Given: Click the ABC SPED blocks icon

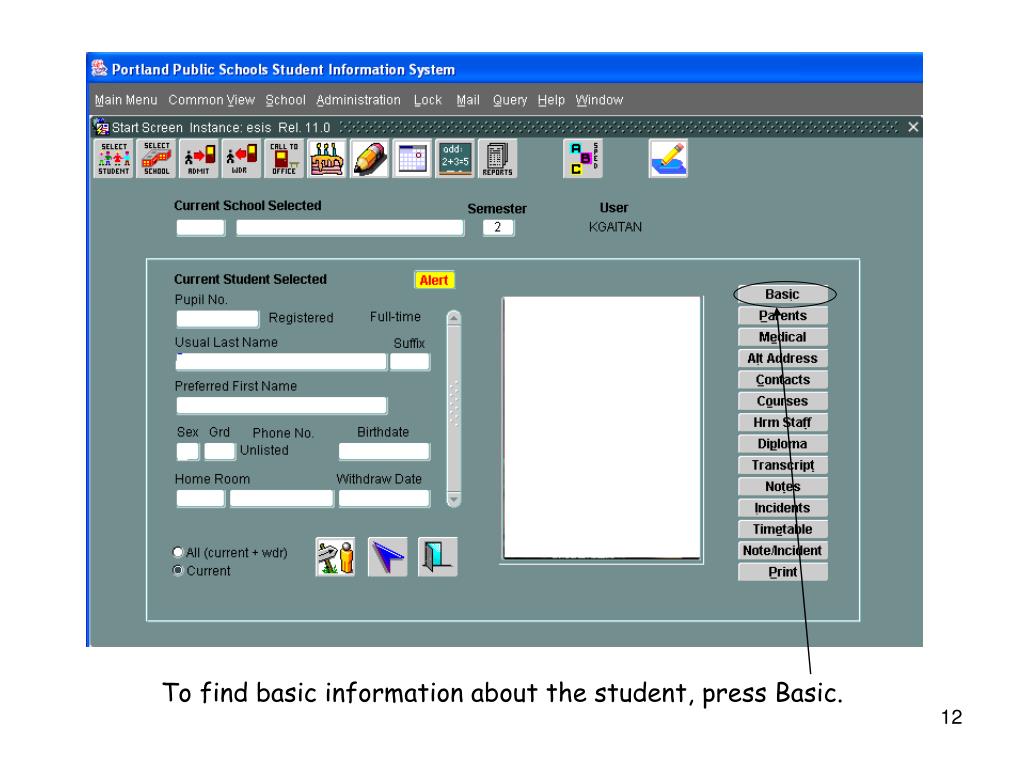Looking at the screenshot, I should (x=583, y=158).
